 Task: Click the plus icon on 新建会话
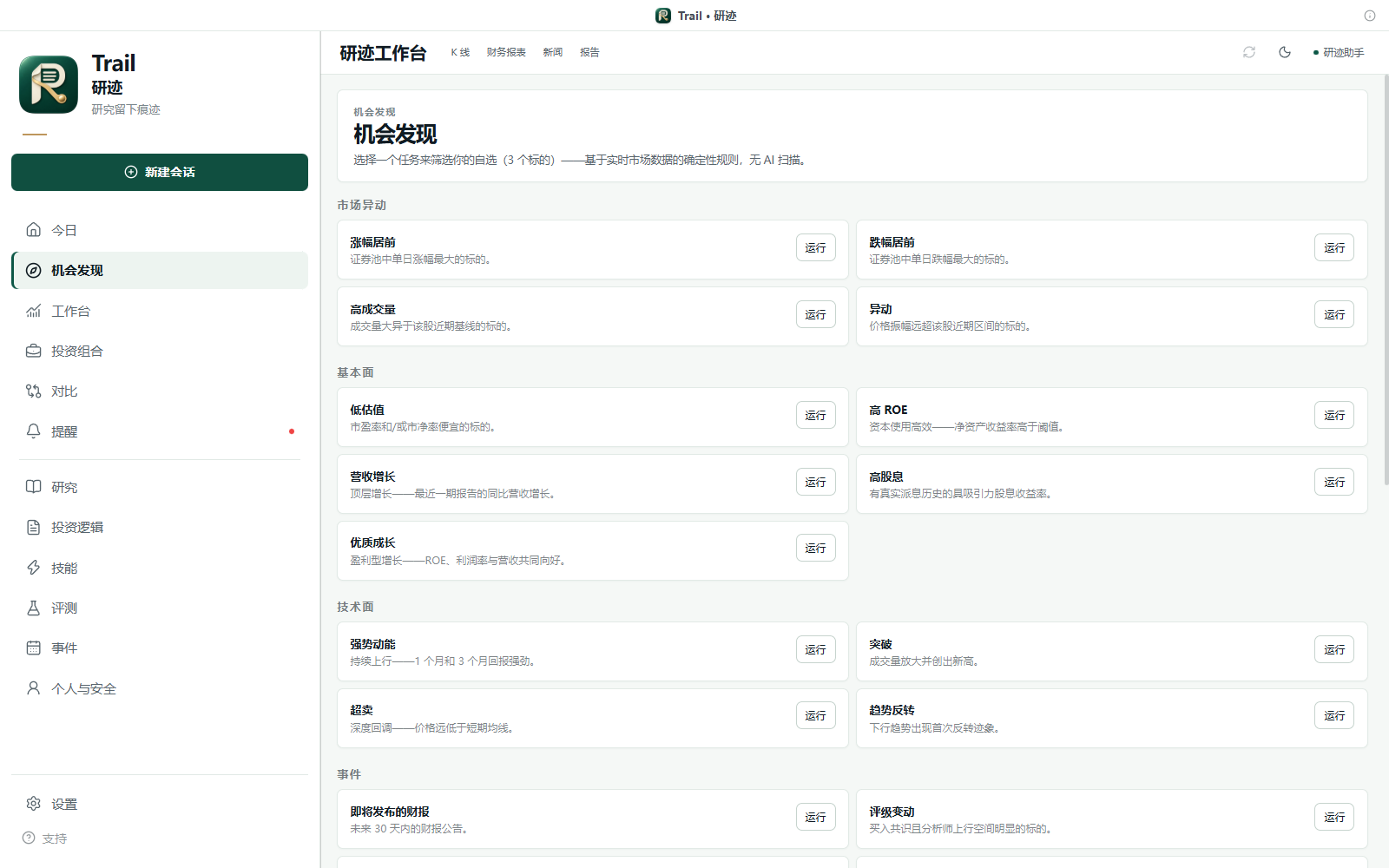click(x=131, y=172)
